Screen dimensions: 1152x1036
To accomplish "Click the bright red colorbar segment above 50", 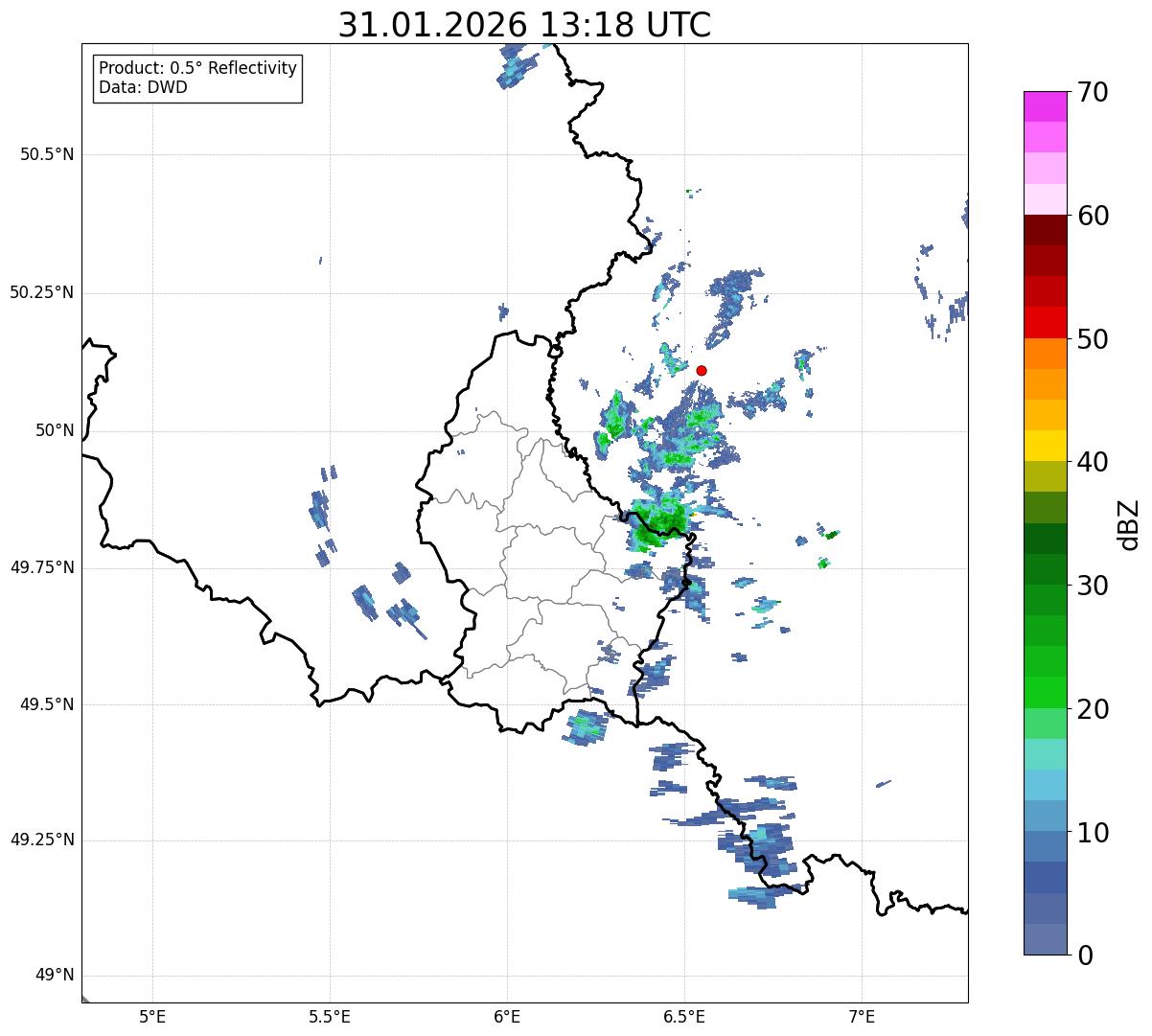I will (1046, 322).
